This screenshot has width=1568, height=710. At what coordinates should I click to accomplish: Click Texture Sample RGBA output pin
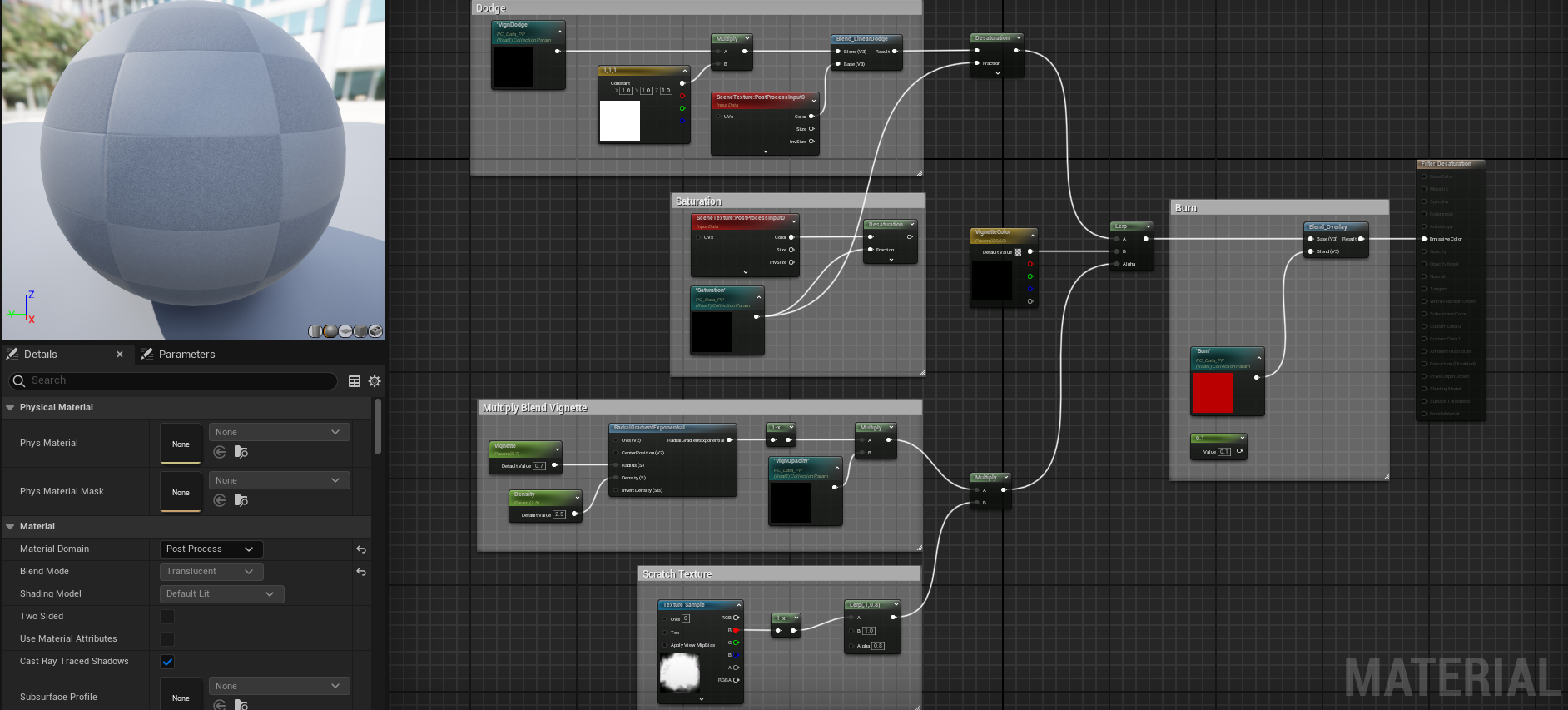[736, 680]
